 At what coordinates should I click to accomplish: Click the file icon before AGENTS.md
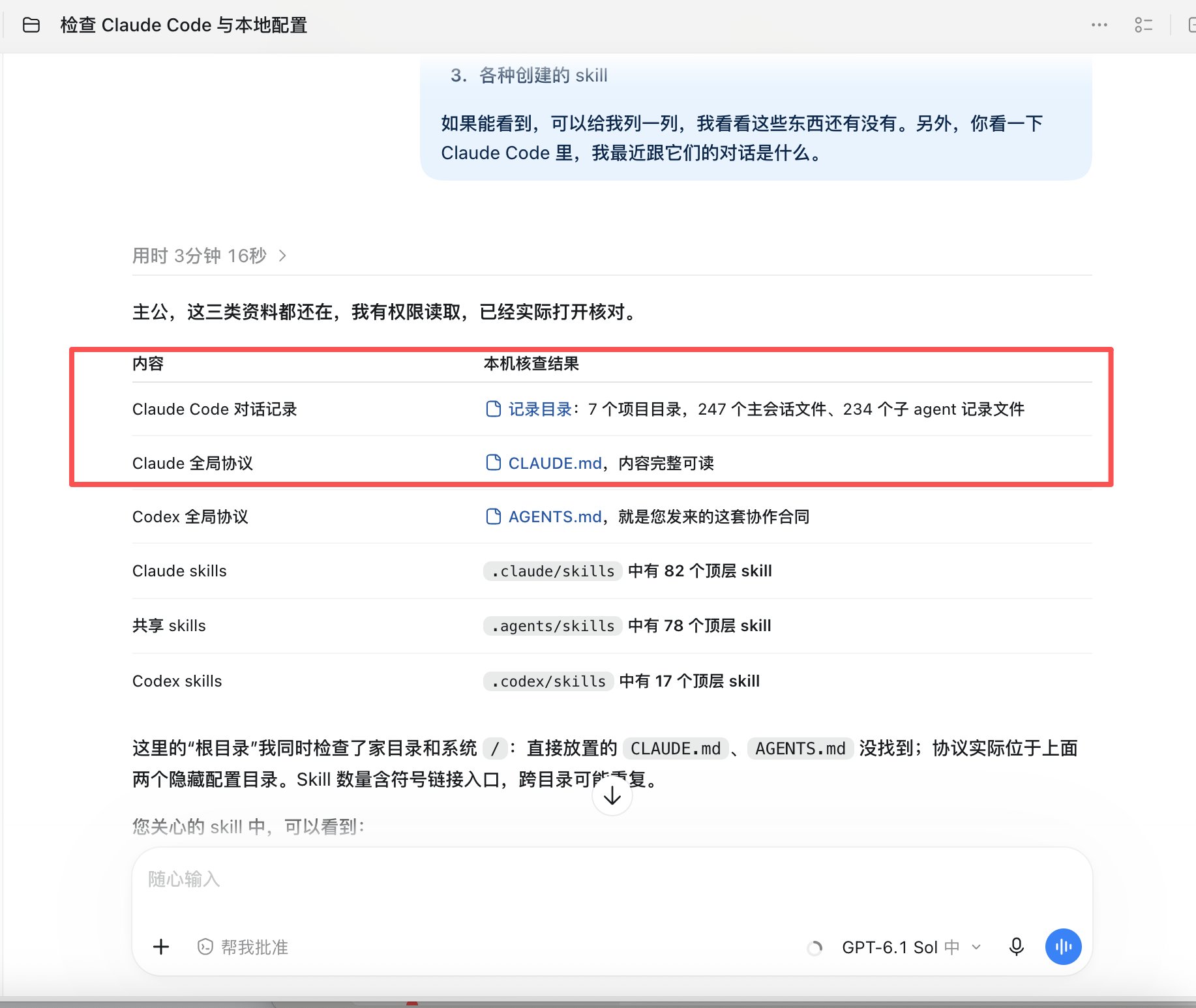pyautogui.click(x=494, y=516)
